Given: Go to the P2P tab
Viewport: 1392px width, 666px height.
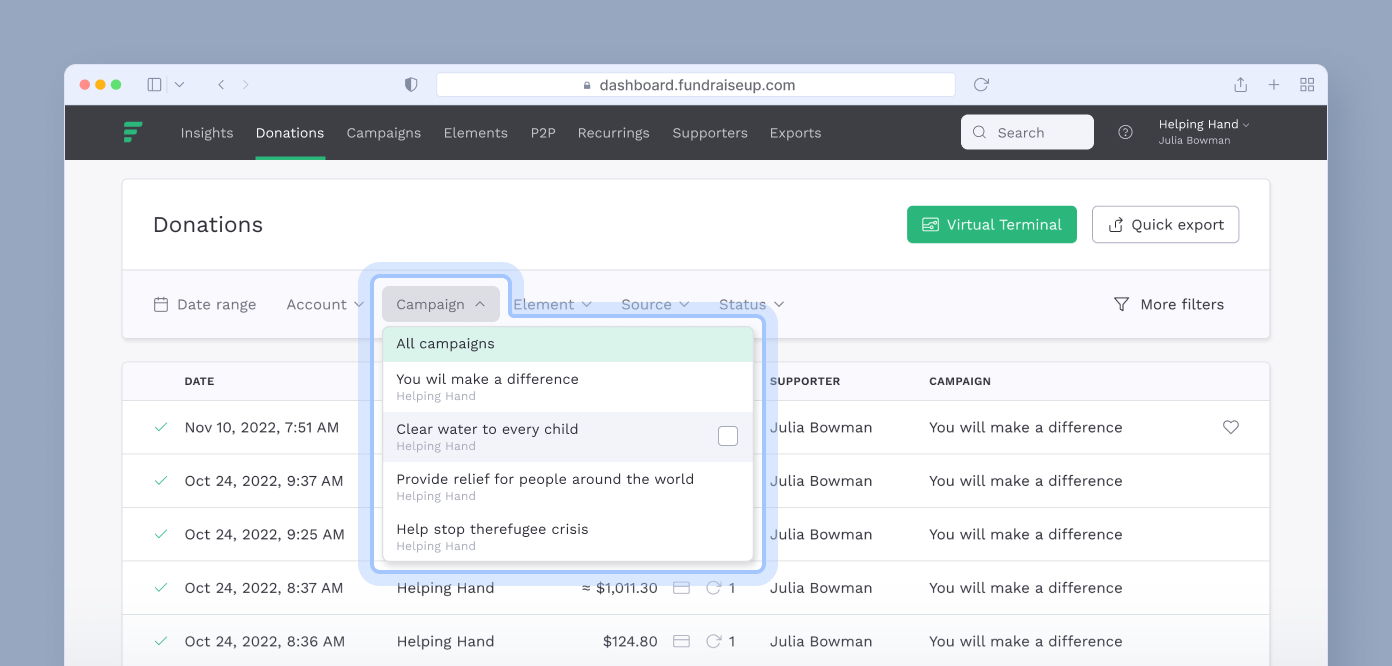Looking at the screenshot, I should 543,133.
